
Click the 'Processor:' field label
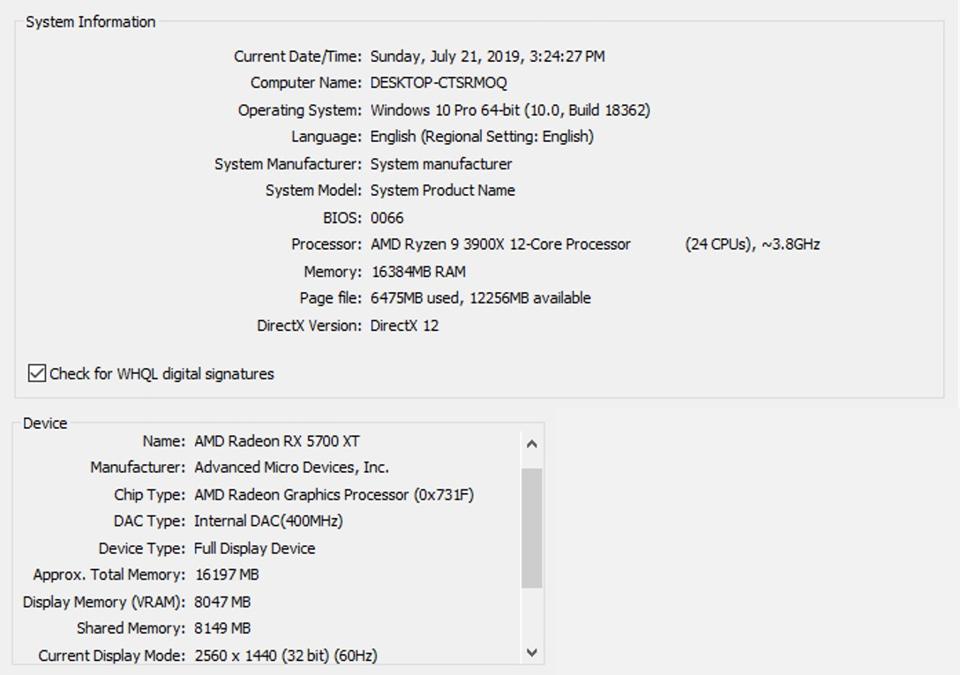click(326, 244)
